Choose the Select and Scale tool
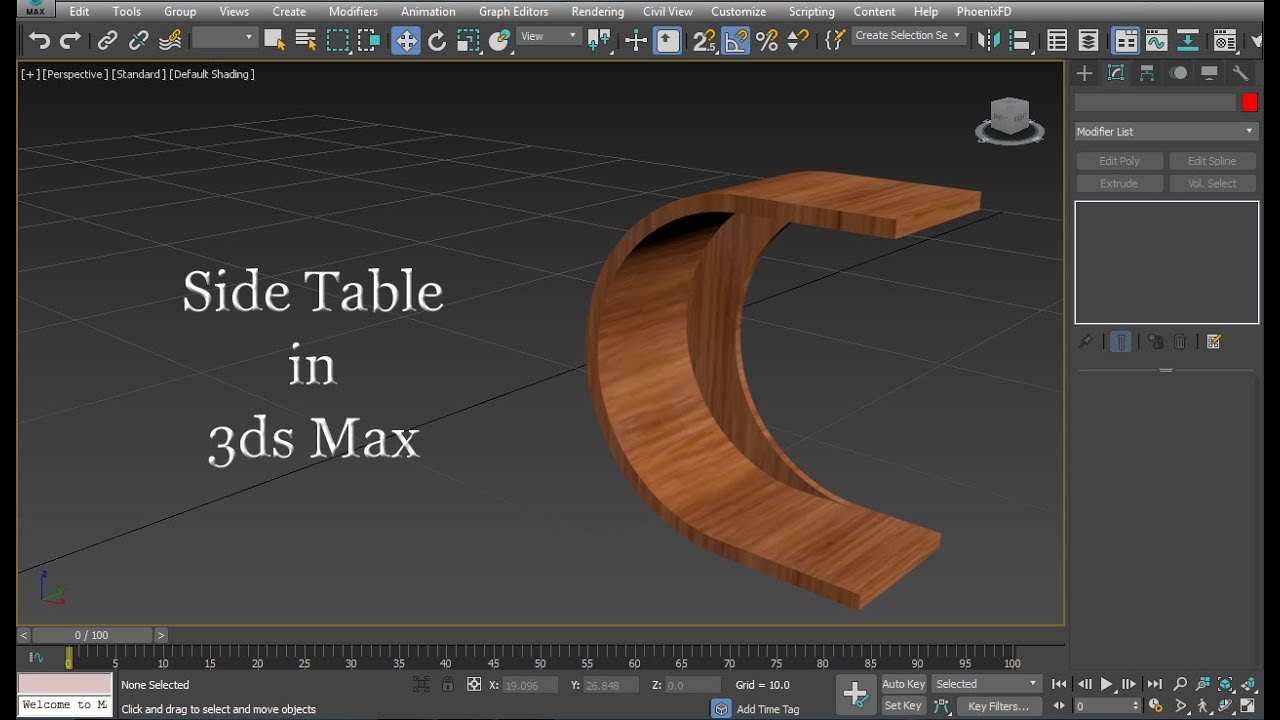Viewport: 1280px width, 720px height. click(x=468, y=40)
